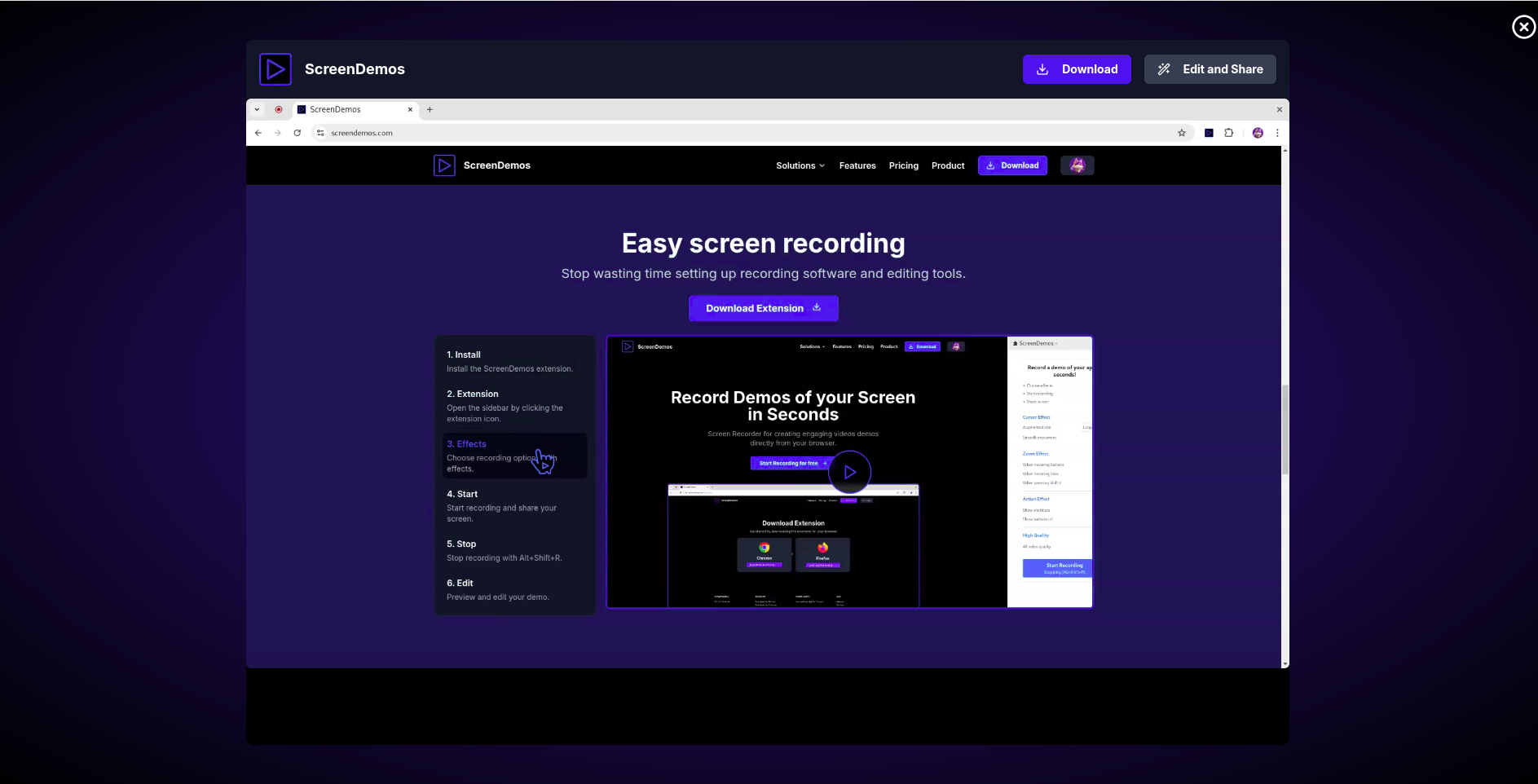The image size is (1538, 784).
Task: Click the navbar Download button
Action: [x=1012, y=165]
